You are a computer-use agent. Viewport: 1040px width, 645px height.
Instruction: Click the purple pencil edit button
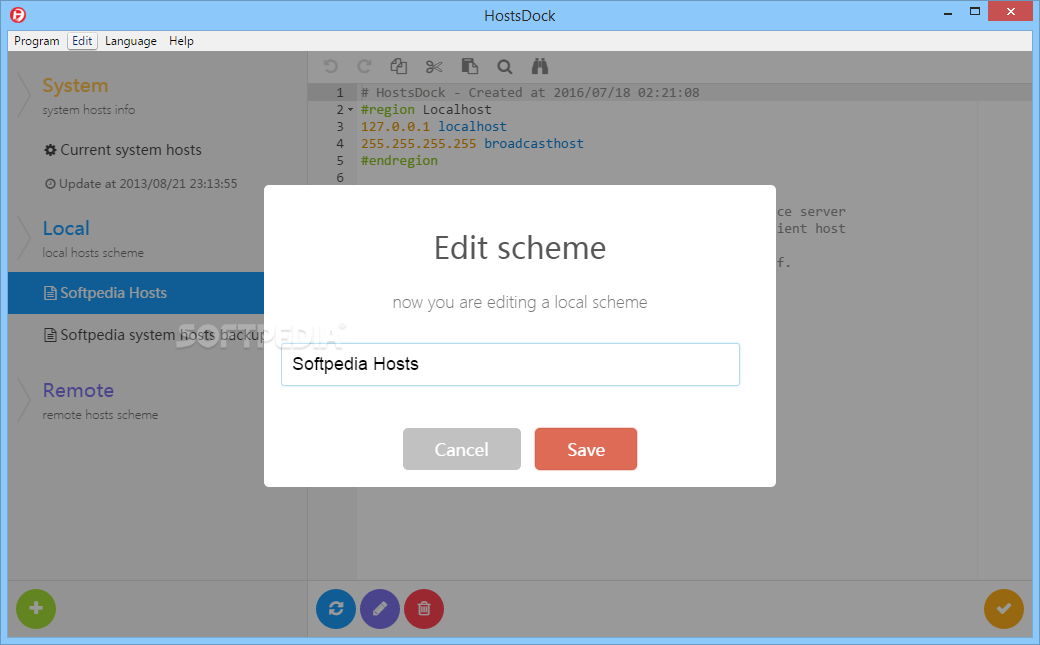[380, 609]
